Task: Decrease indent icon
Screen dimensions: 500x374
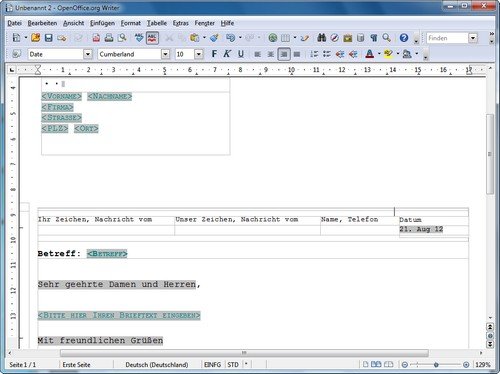Action: point(340,54)
